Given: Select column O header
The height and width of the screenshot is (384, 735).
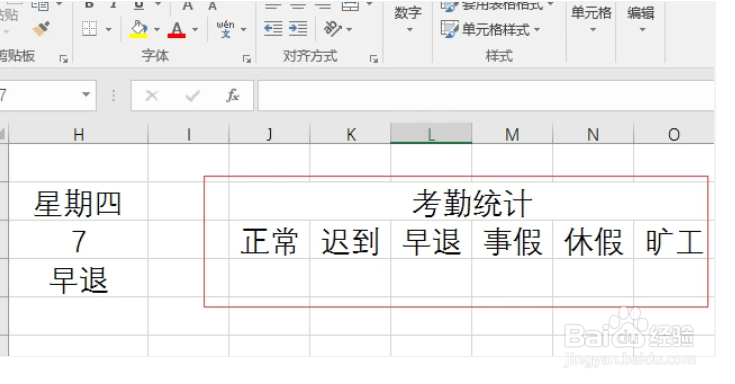Looking at the screenshot, I should [x=674, y=135].
